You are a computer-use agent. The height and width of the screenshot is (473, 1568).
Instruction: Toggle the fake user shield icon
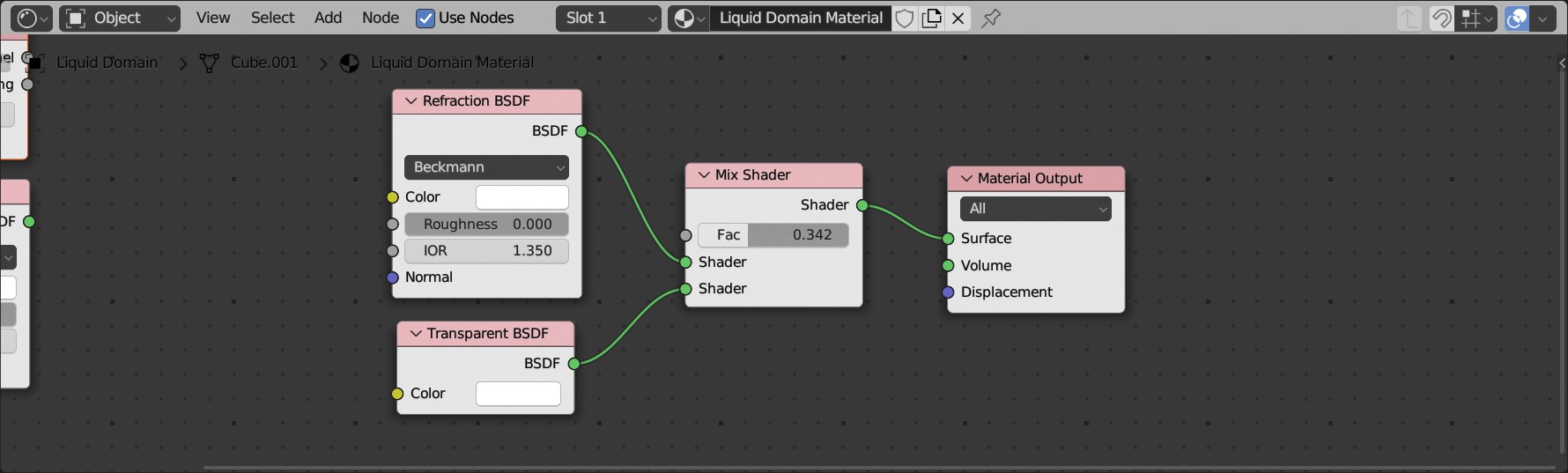click(904, 18)
